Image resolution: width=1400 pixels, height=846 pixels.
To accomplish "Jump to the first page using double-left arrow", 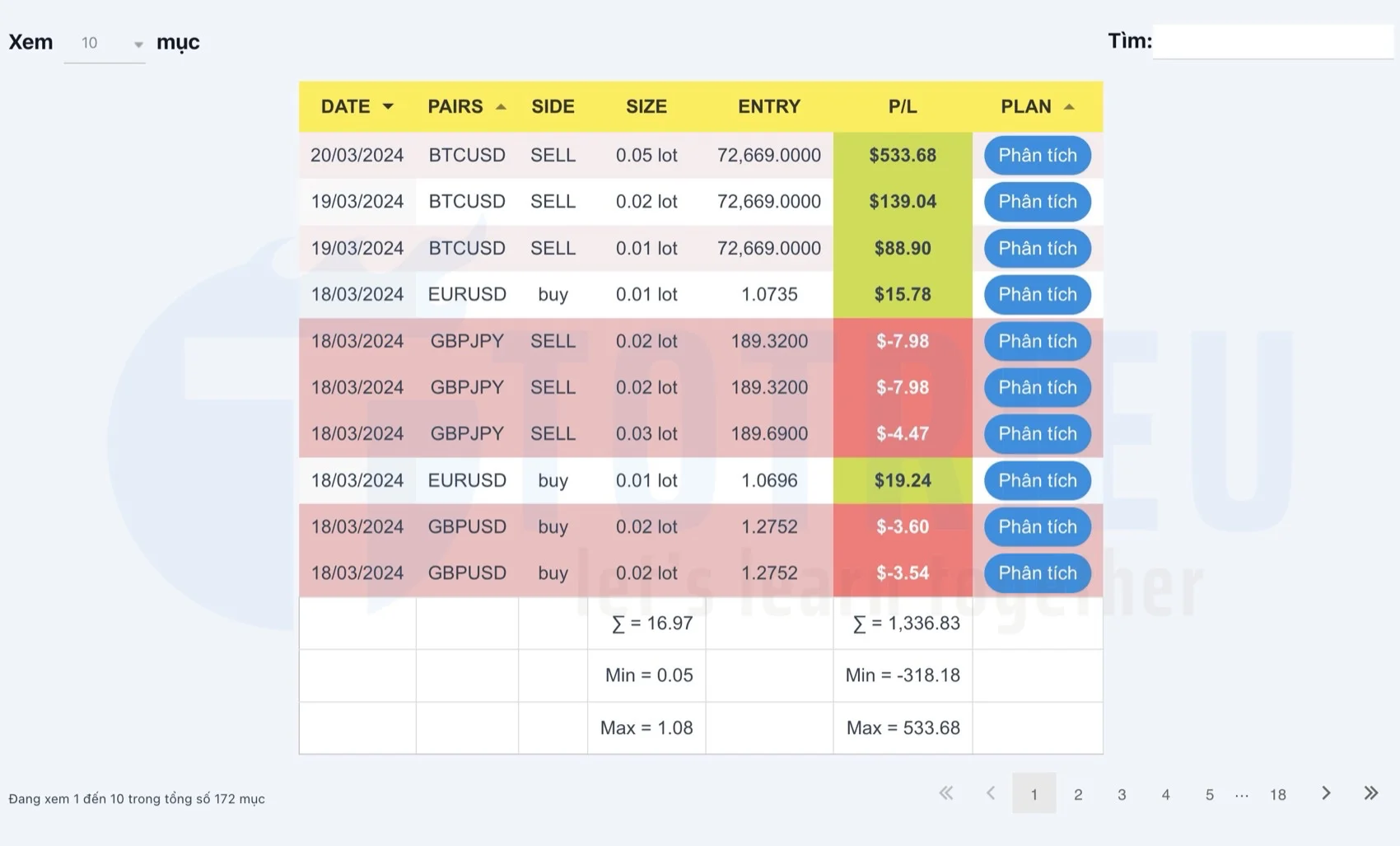I will point(945,793).
